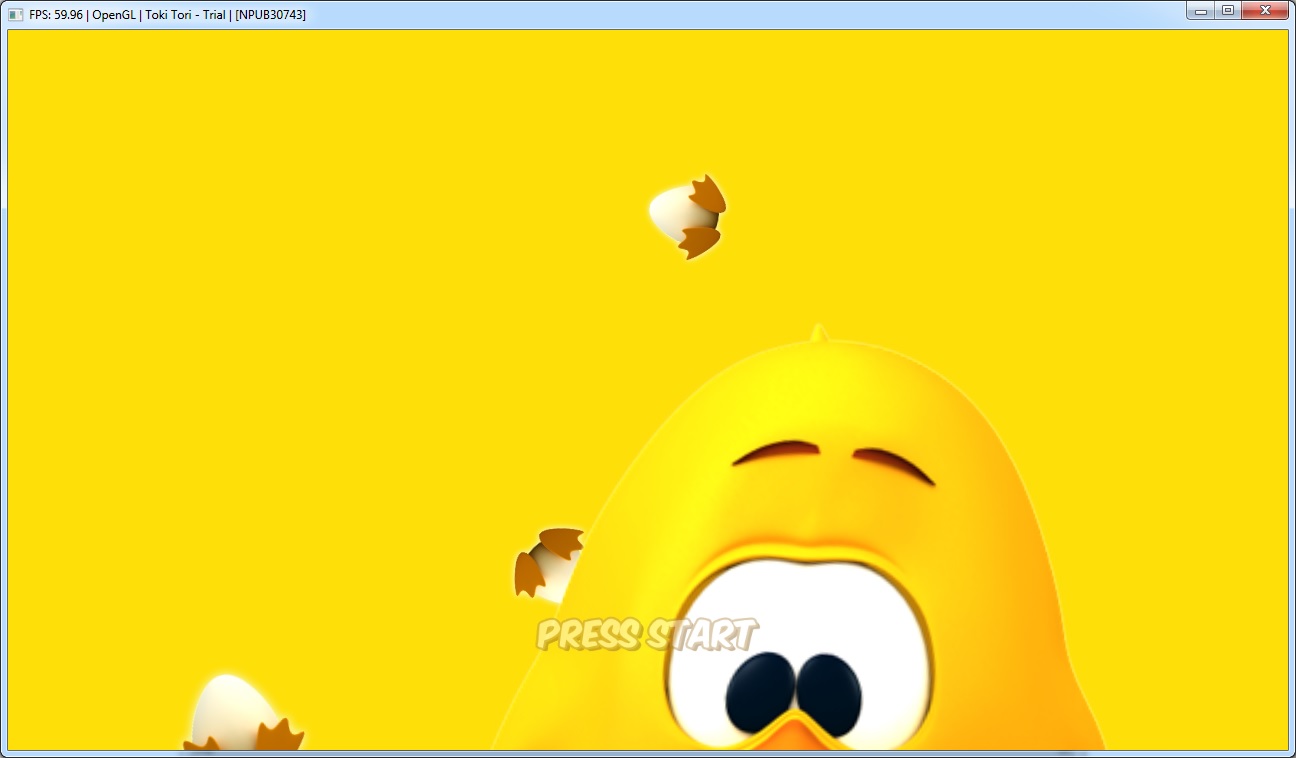This screenshot has height=758, width=1296.
Task: Click the chick's left black pupil
Action: 761,691
